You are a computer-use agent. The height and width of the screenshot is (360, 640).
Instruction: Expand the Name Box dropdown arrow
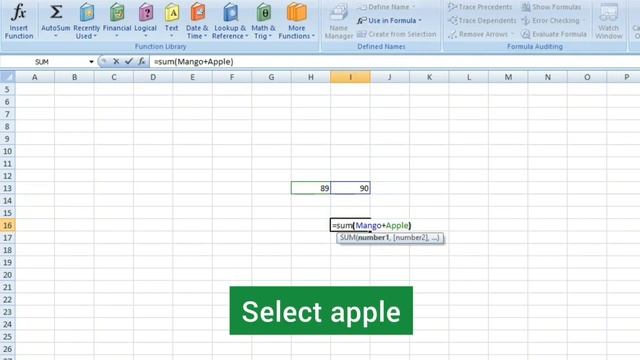(x=91, y=62)
